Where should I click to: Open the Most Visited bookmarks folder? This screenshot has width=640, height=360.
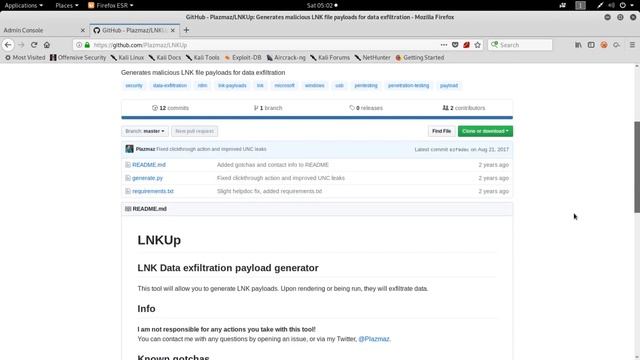(x=25, y=58)
